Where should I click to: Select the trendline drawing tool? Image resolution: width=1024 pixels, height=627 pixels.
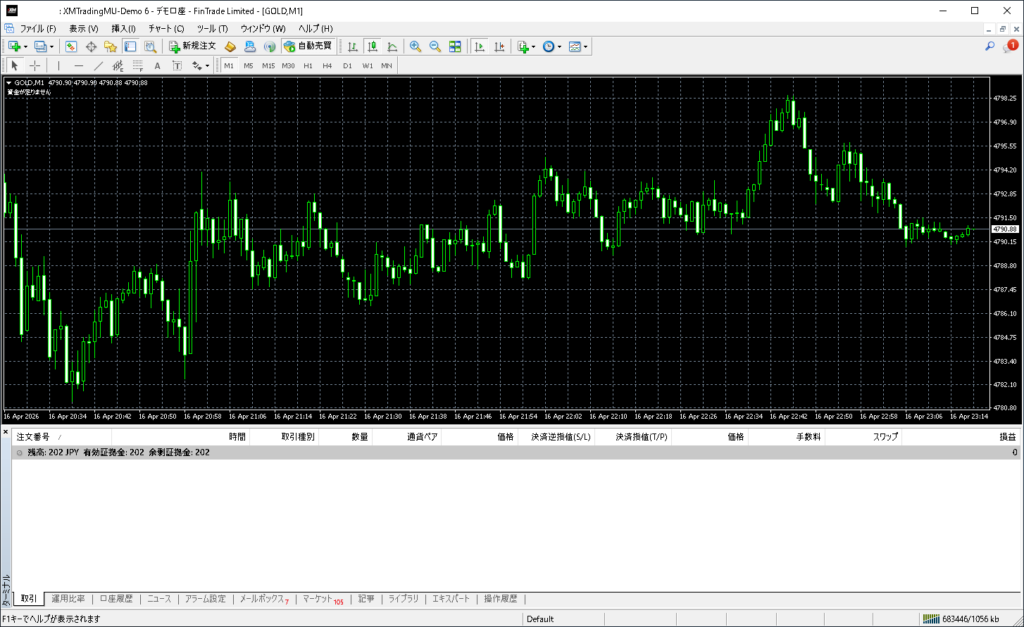click(x=98, y=65)
